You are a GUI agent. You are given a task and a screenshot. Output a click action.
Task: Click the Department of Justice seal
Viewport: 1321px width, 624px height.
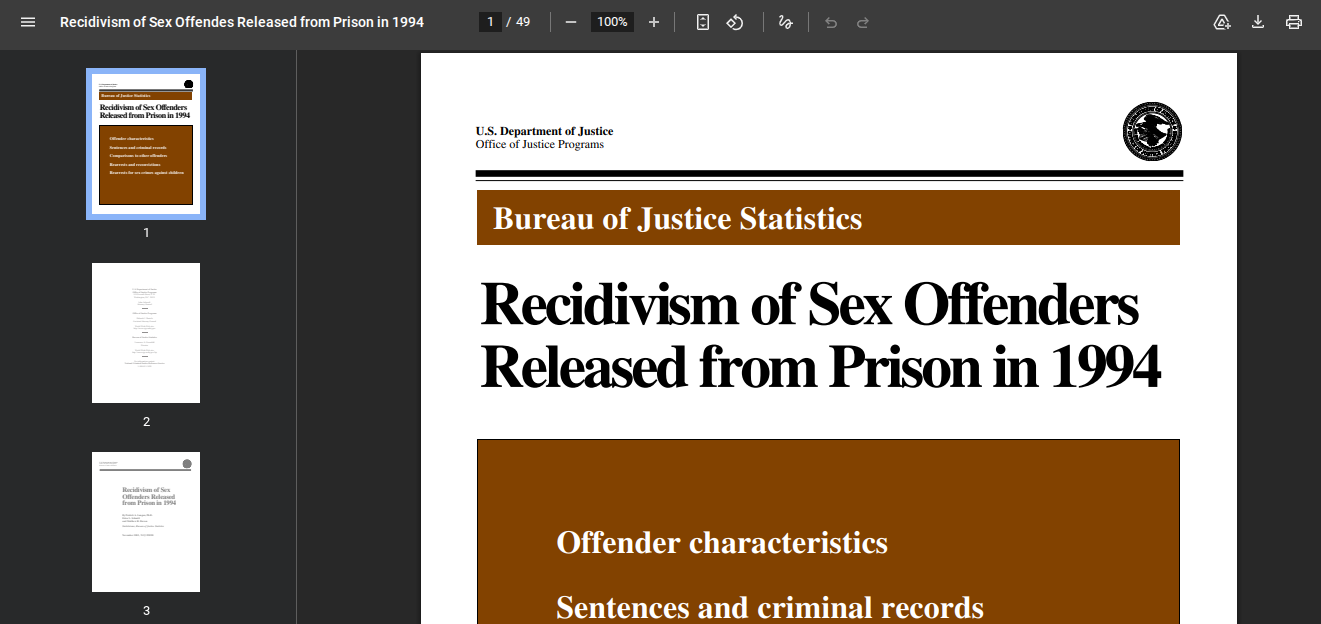click(x=1152, y=131)
